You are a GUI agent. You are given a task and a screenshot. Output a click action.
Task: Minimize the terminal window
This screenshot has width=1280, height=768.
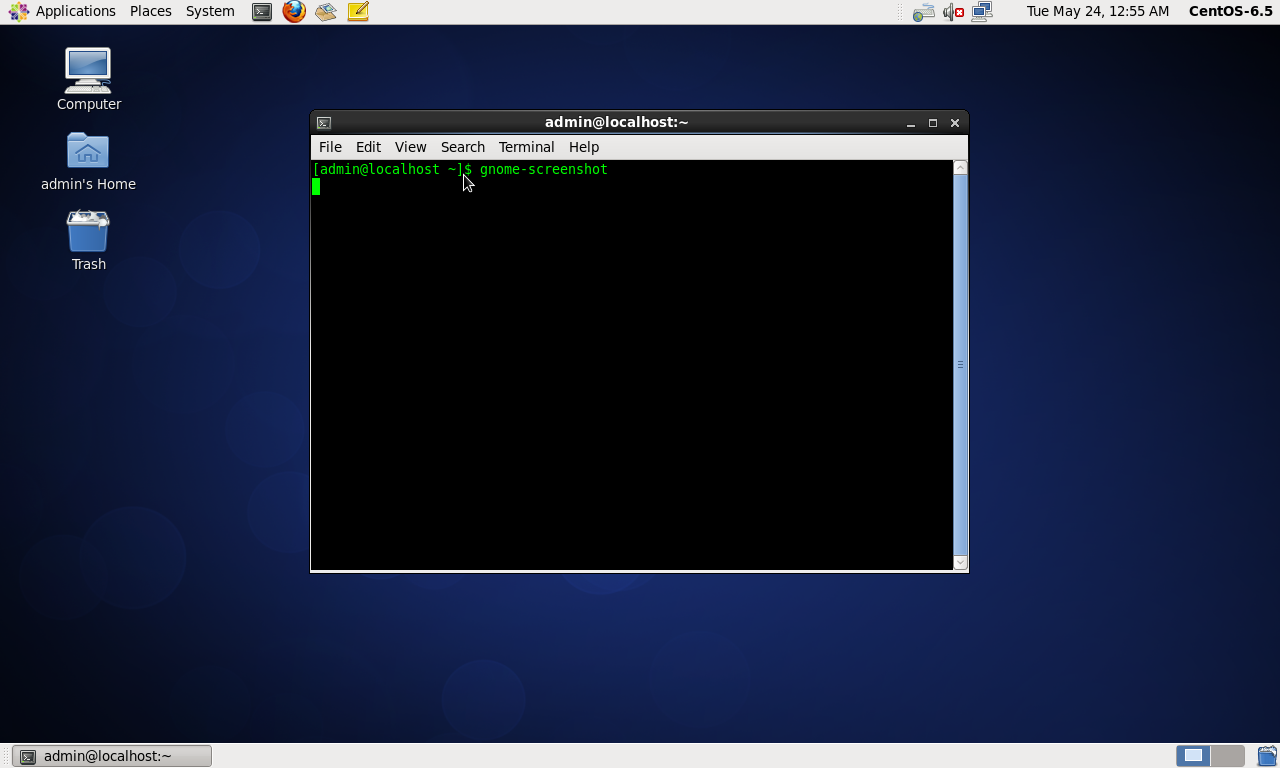911,123
